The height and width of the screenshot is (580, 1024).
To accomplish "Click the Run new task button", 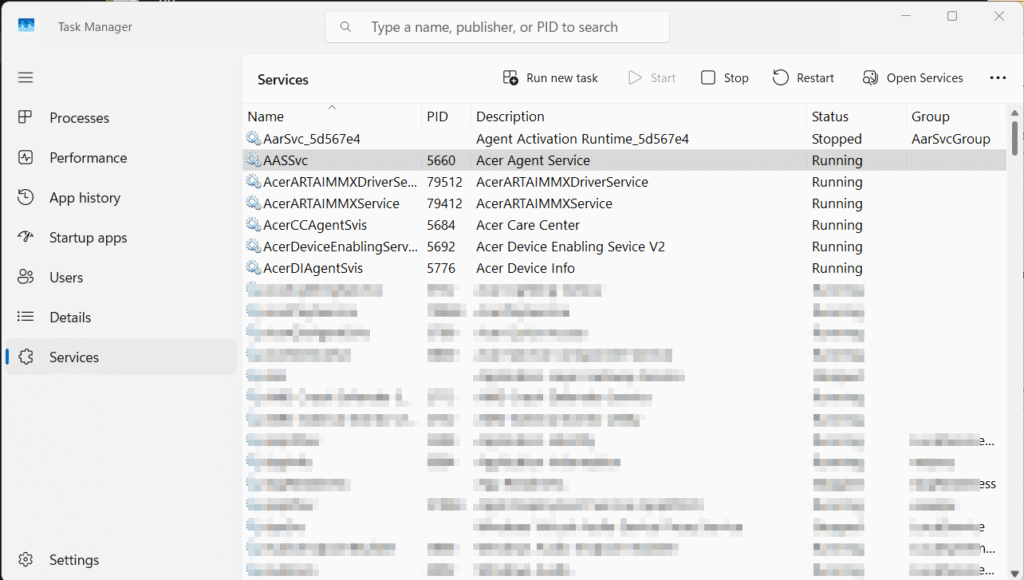I will click(551, 78).
